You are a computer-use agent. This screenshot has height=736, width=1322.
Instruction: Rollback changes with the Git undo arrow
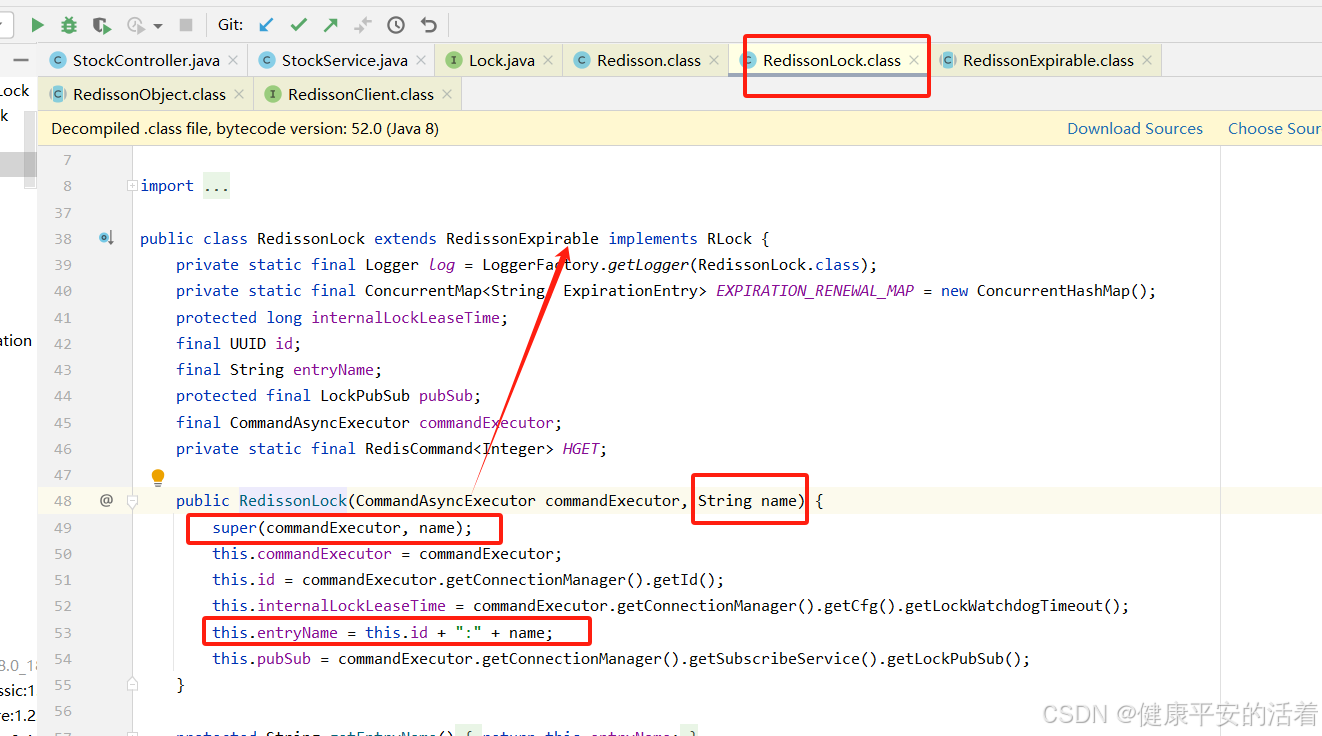[429, 25]
